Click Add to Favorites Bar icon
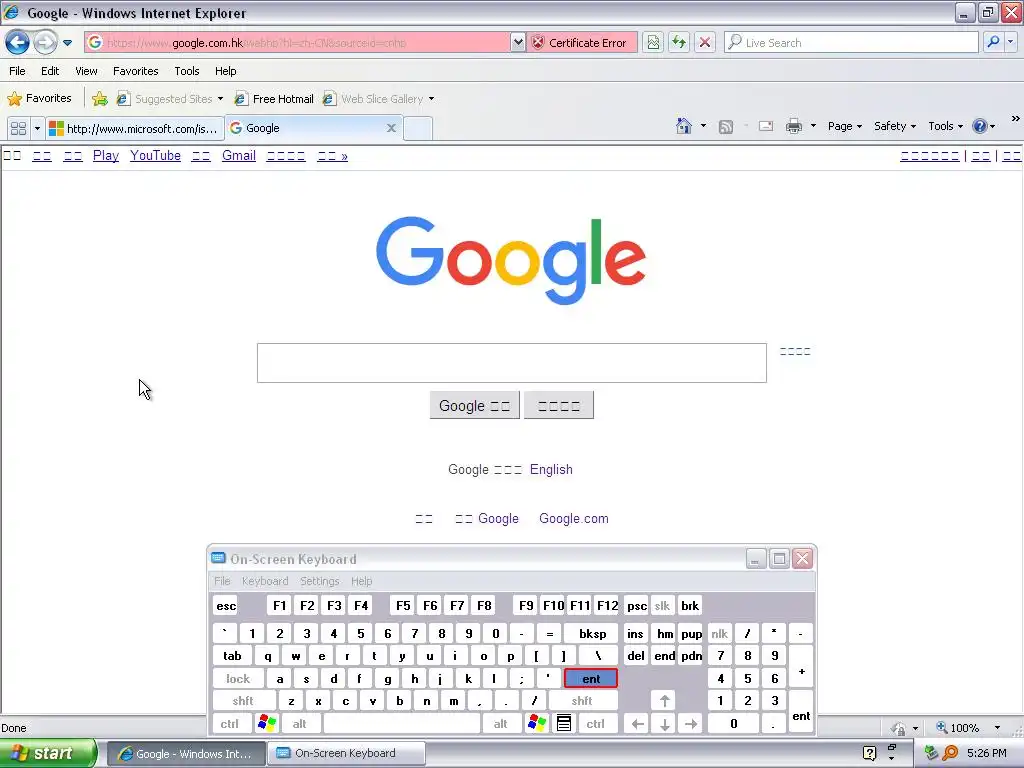Screen dimensions: 1024x768 (x=100, y=99)
